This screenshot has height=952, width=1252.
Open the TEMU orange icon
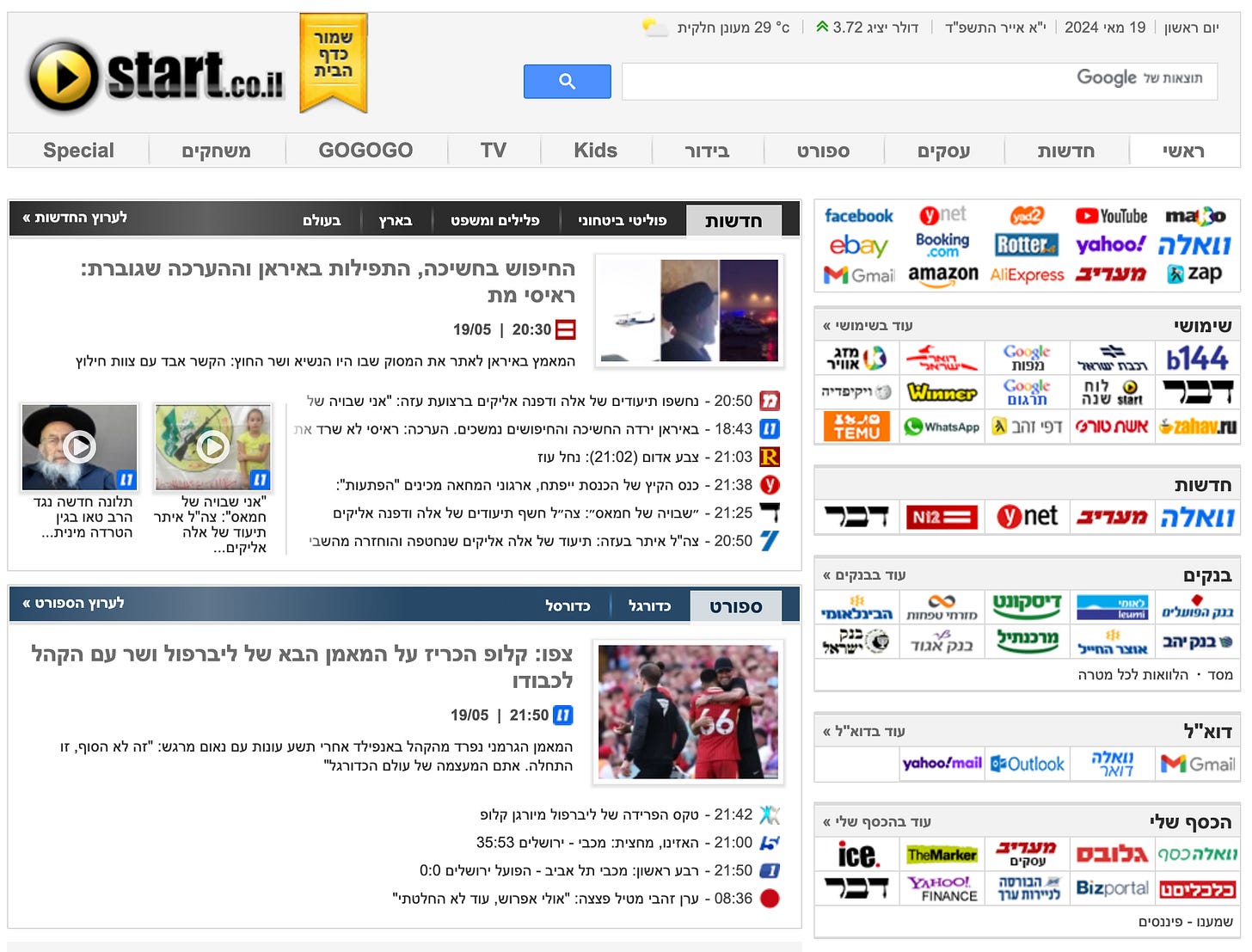coord(856,427)
